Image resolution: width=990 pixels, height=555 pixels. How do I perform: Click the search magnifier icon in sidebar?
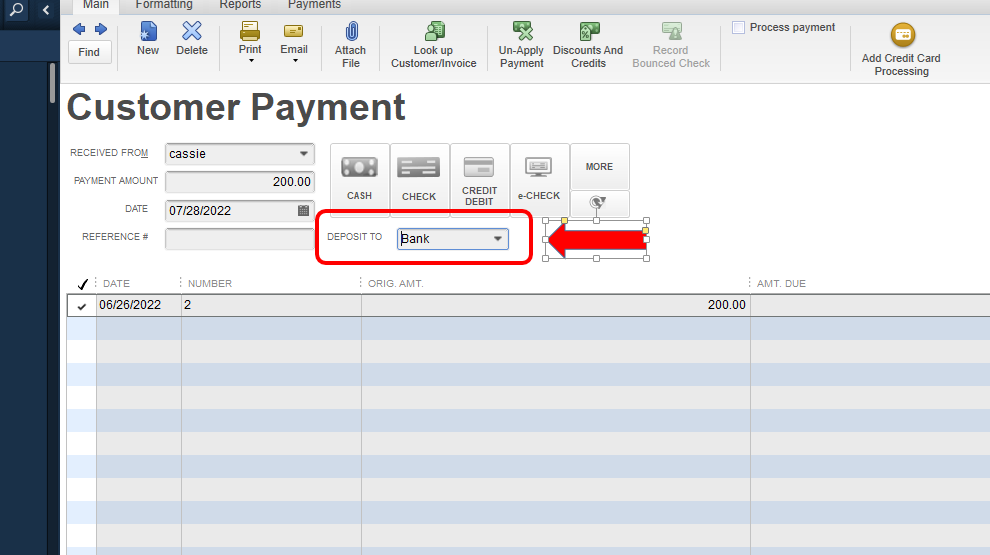pos(16,9)
